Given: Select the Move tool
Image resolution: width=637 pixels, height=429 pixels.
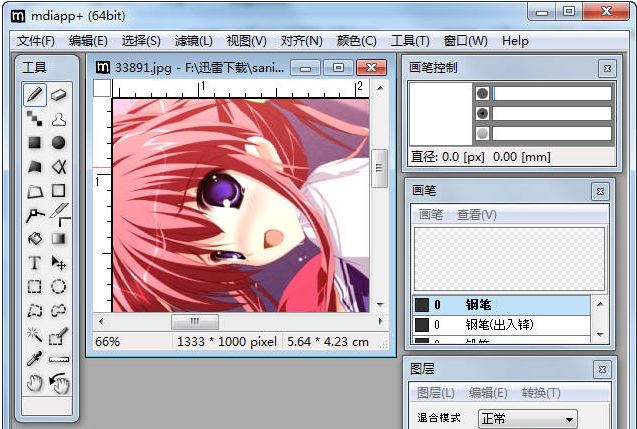Looking at the screenshot, I should (58, 263).
